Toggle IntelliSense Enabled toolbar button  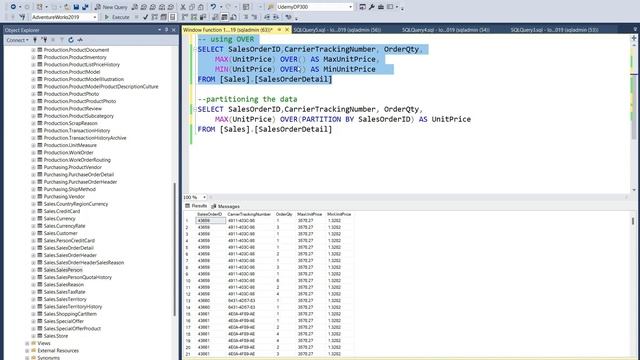point(173,17)
